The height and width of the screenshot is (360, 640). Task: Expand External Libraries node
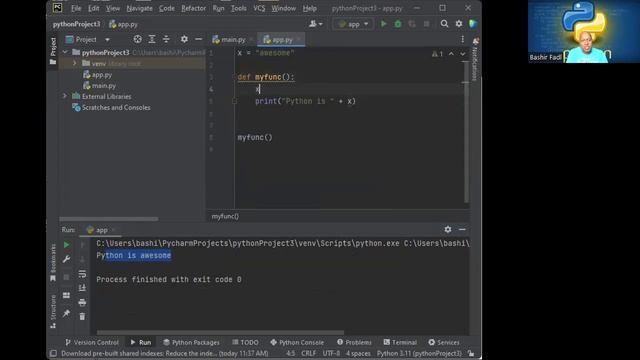(x=65, y=96)
